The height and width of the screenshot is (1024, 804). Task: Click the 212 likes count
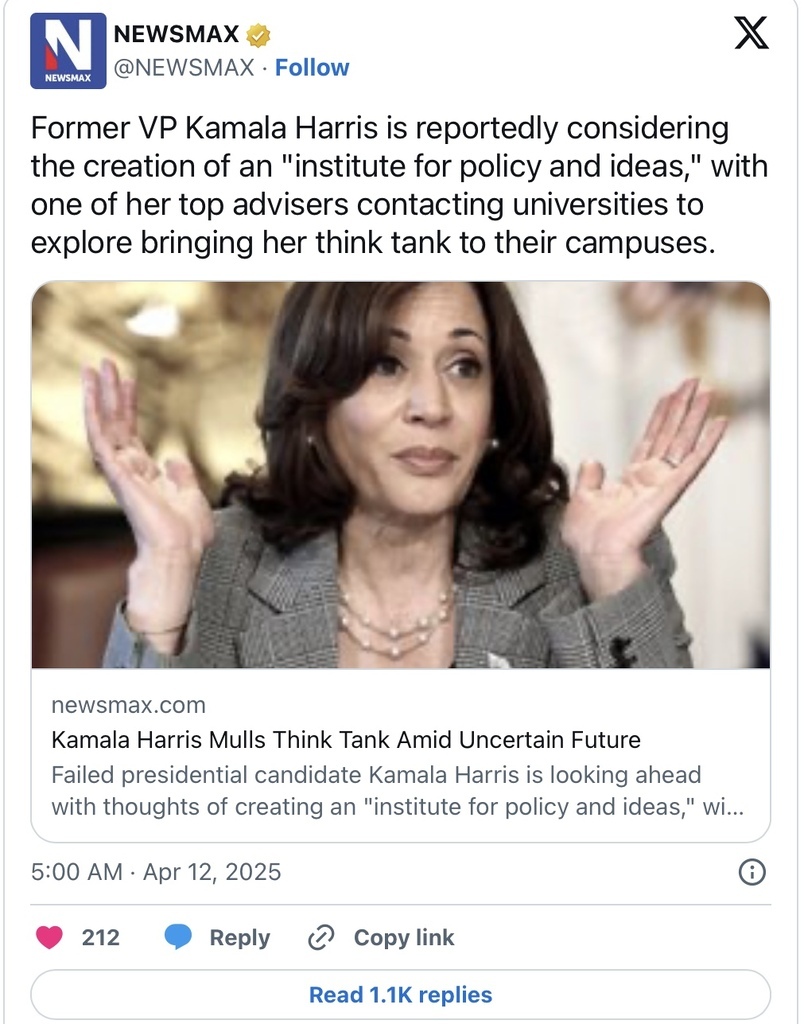pos(100,938)
